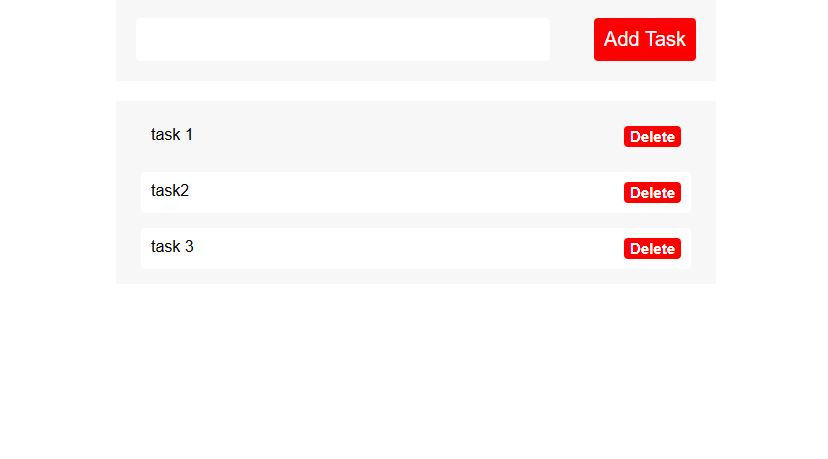
Task: Click the middle of the task 3 row
Action: click(400, 248)
